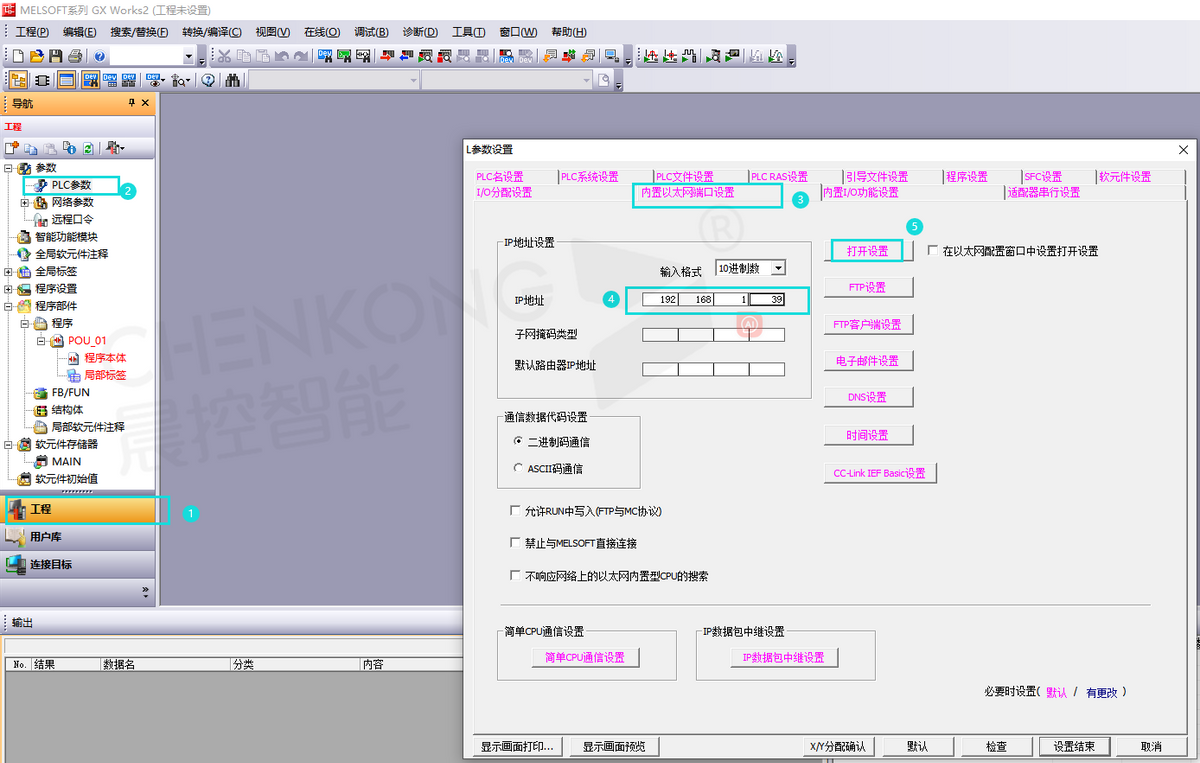Click the binoculars search icon
The image size is (1200, 763).
tap(232, 81)
